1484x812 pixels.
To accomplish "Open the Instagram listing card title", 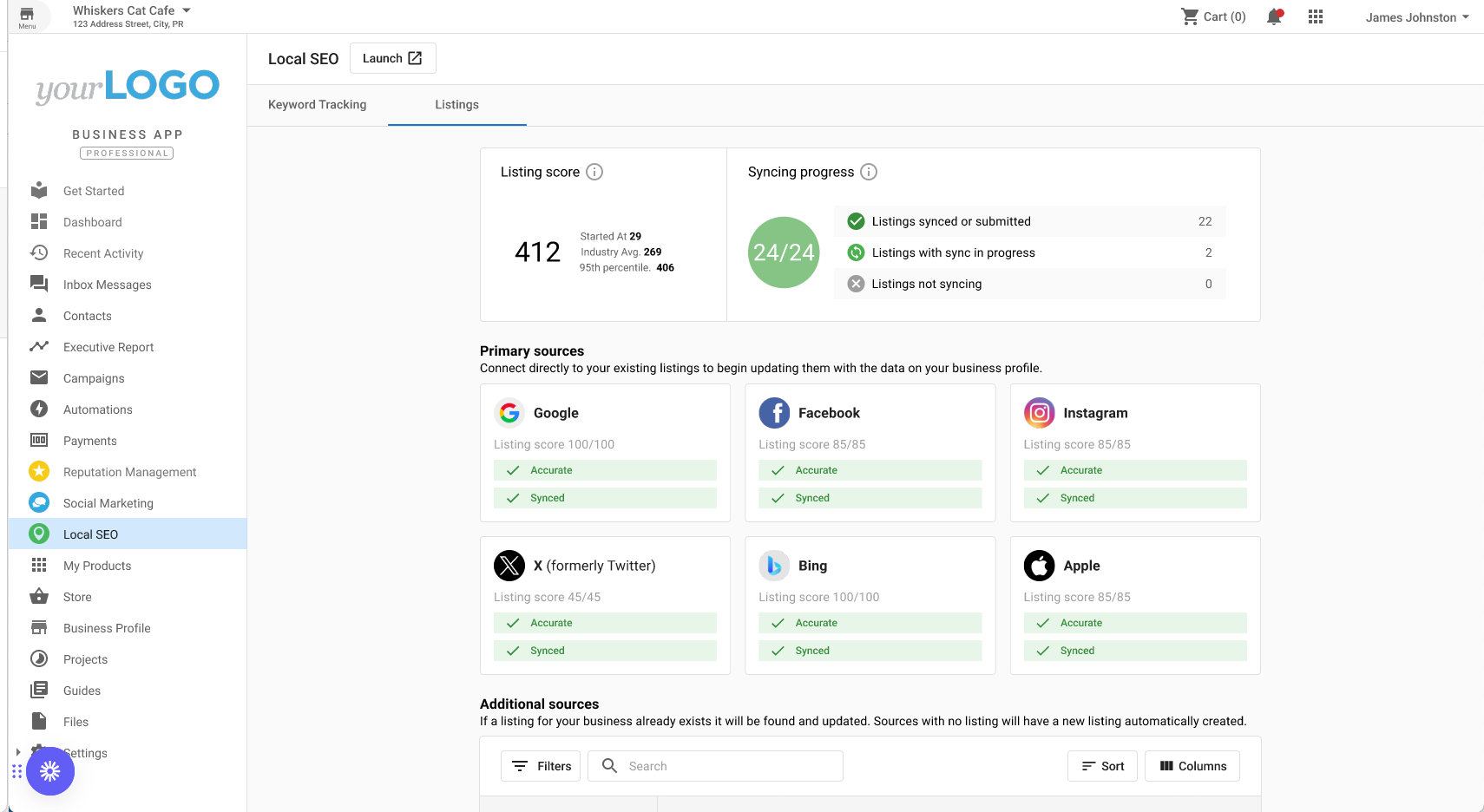I will pos(1095,413).
